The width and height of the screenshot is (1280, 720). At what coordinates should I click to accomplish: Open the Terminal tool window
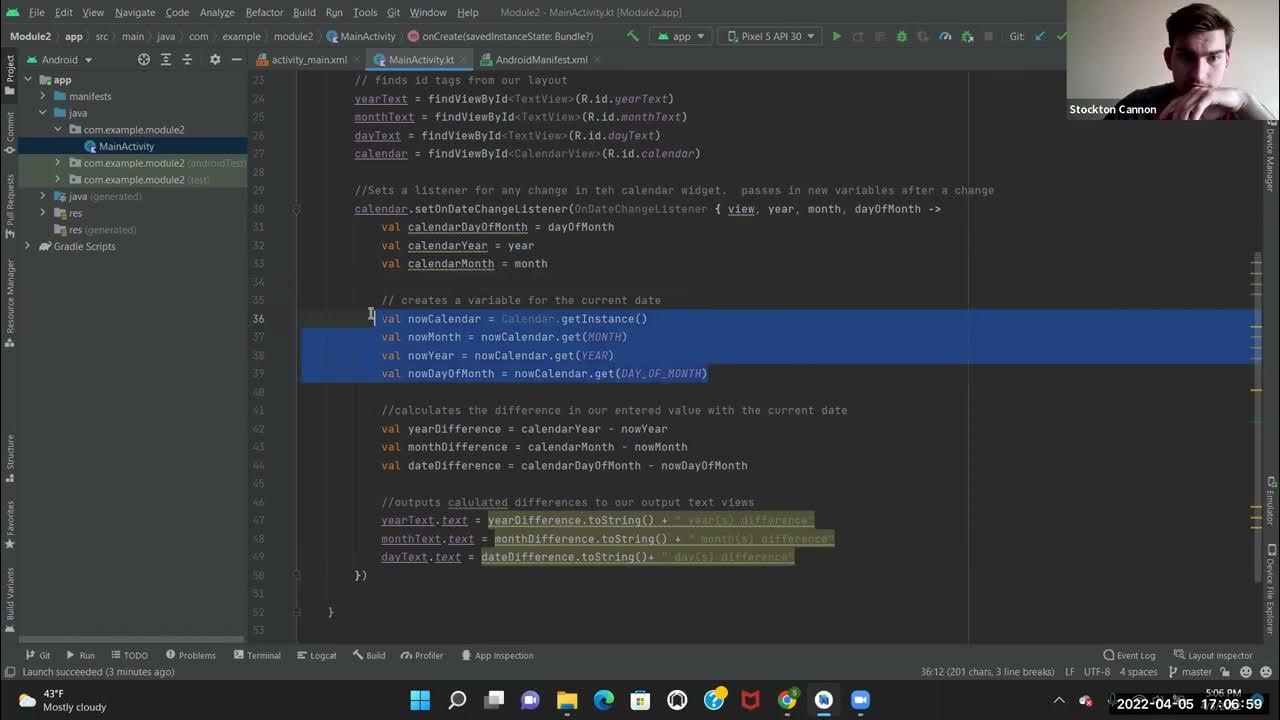click(x=257, y=655)
